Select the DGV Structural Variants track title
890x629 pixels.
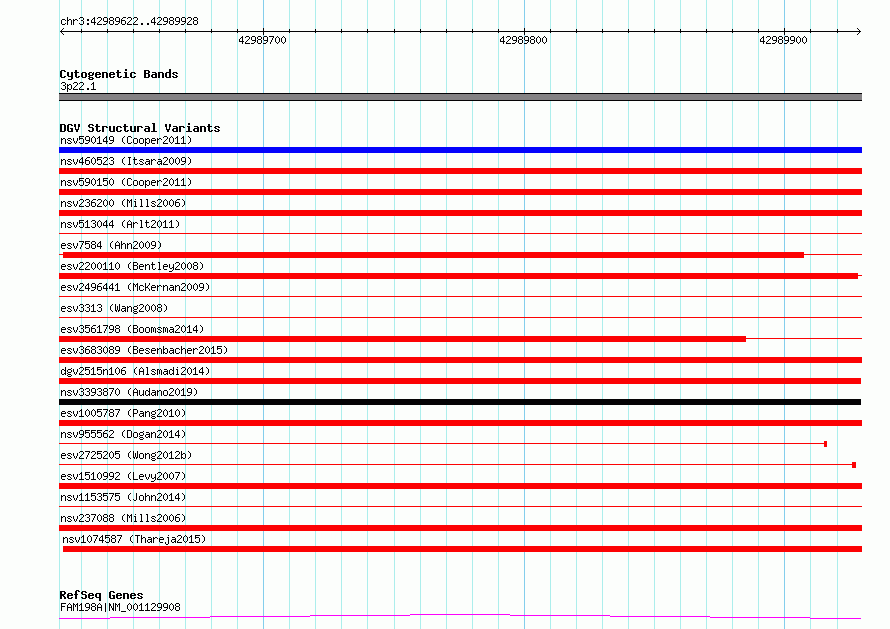coord(140,128)
